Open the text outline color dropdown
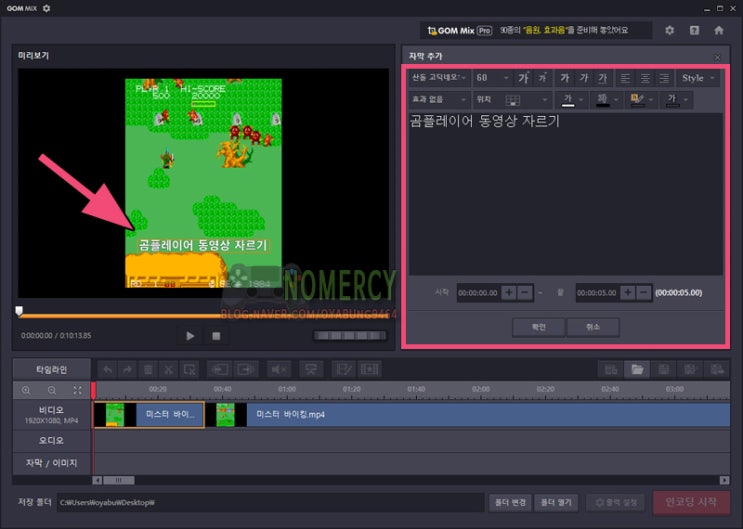 tap(607, 100)
